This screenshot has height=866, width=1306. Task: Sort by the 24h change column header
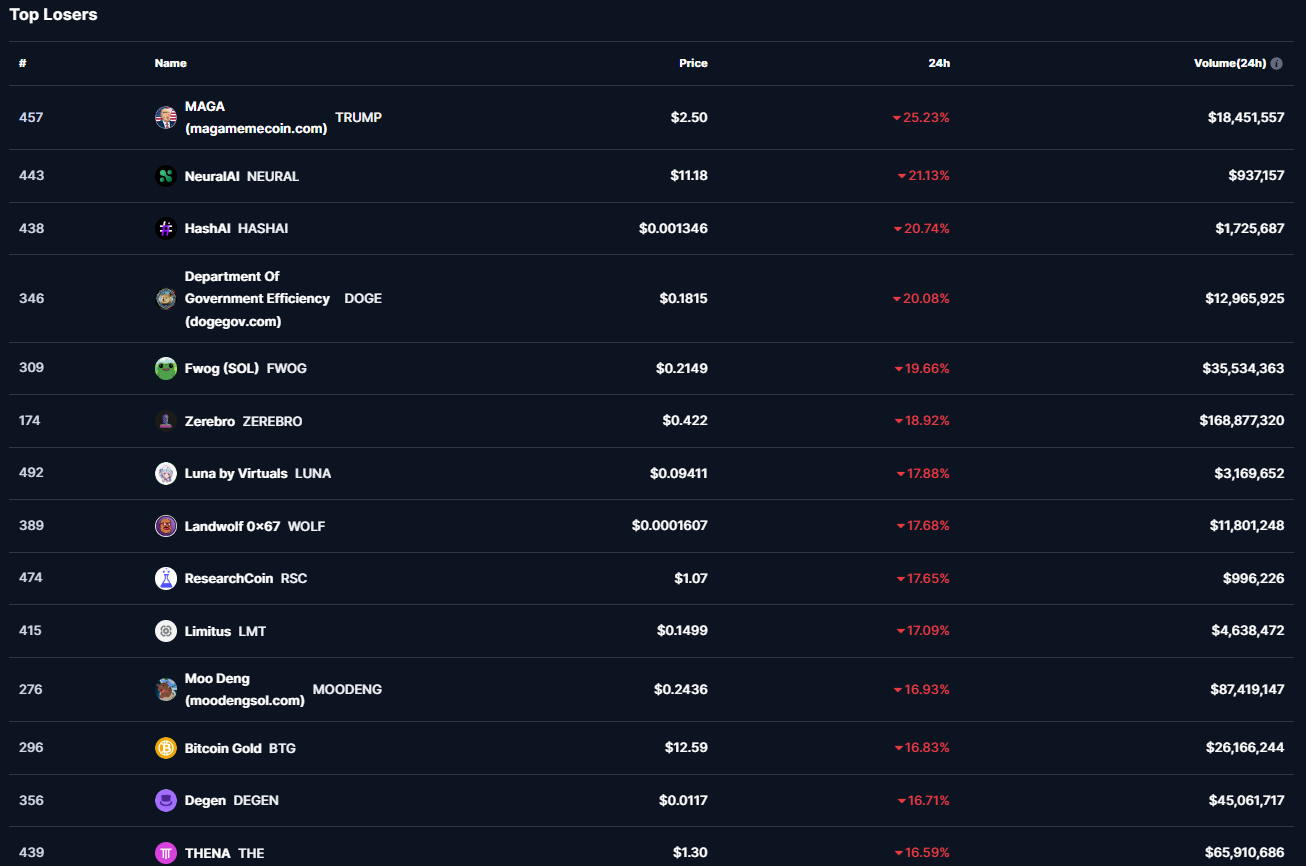(938, 63)
